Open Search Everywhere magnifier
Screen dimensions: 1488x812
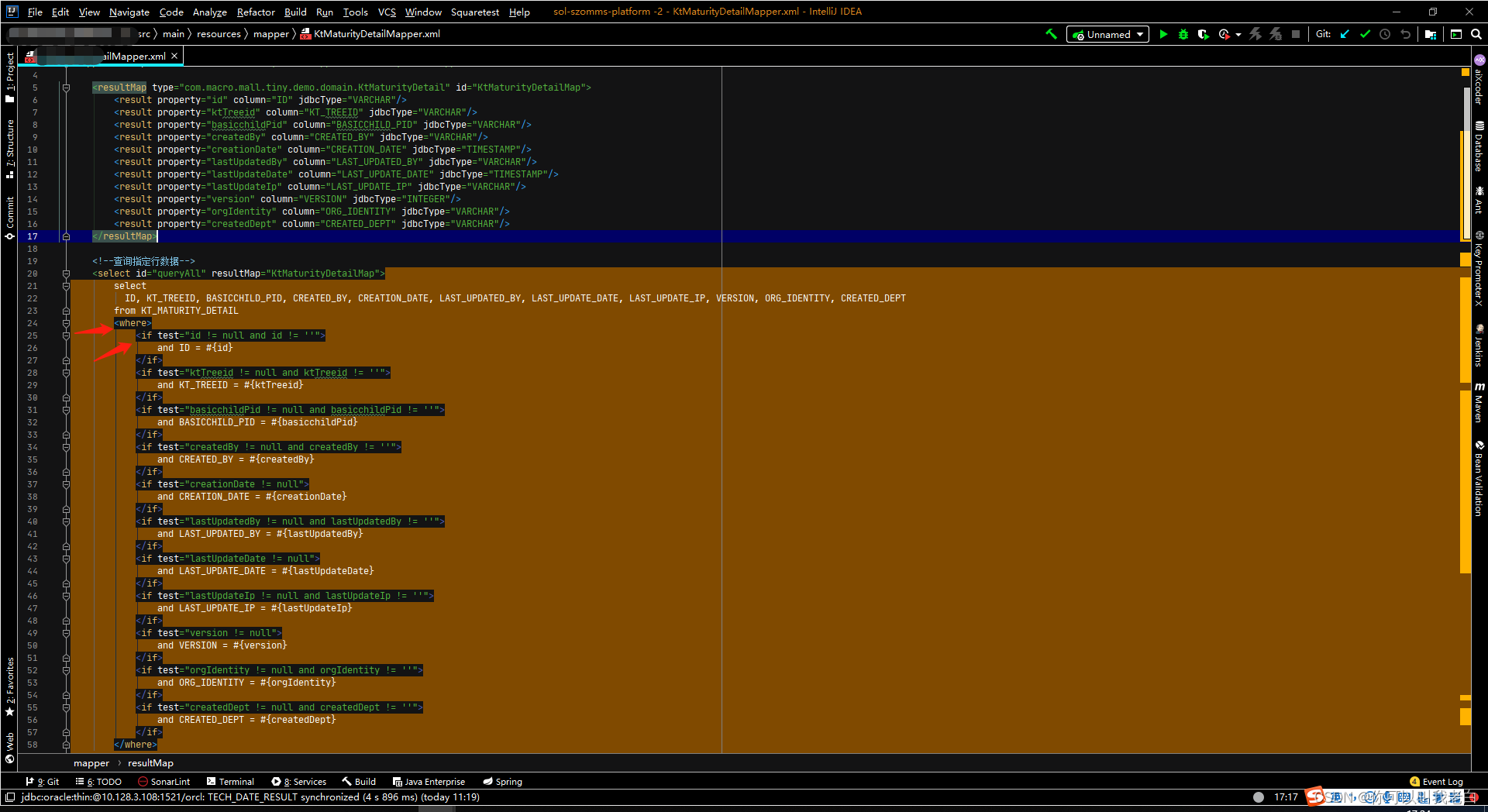(1476, 34)
